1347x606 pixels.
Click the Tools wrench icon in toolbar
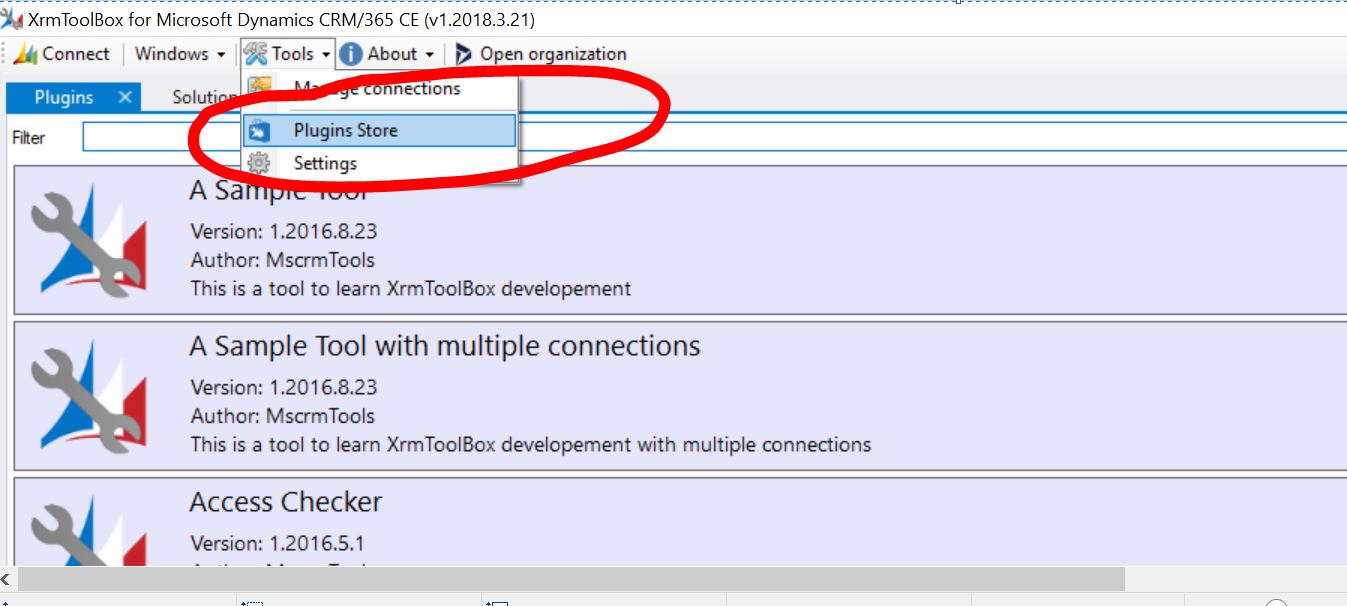(256, 54)
